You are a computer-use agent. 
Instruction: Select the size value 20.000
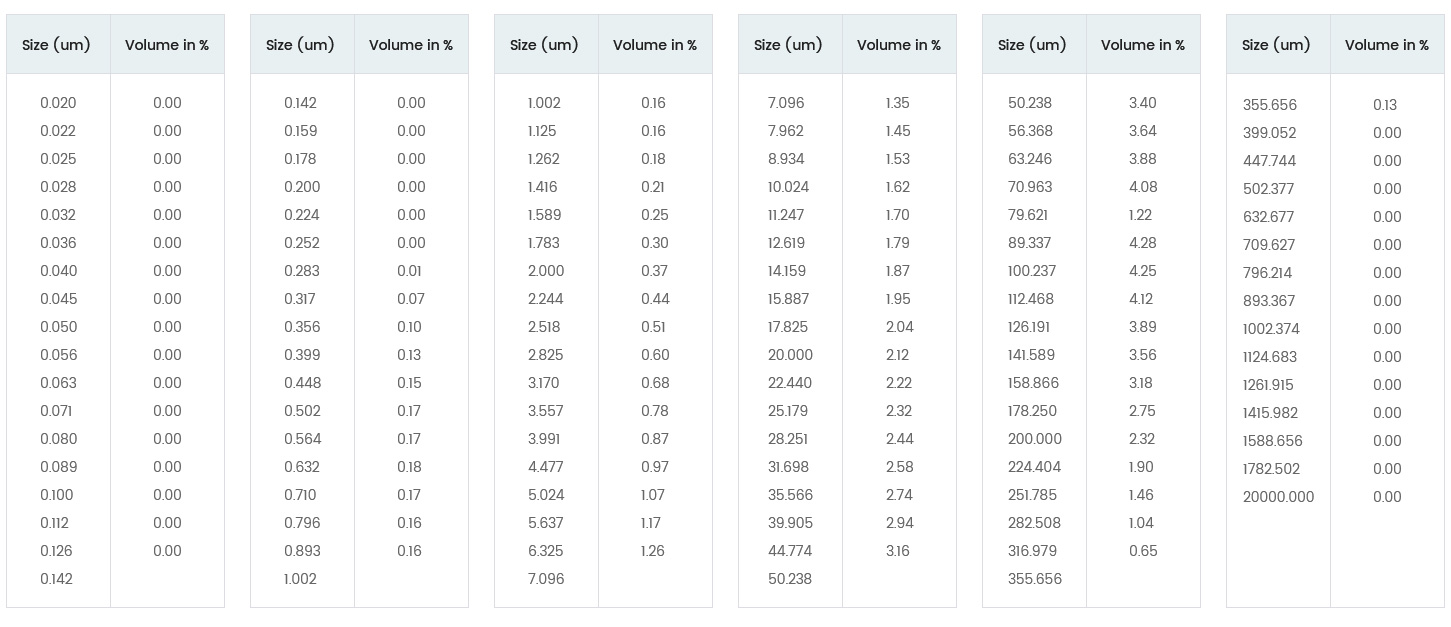coord(790,355)
